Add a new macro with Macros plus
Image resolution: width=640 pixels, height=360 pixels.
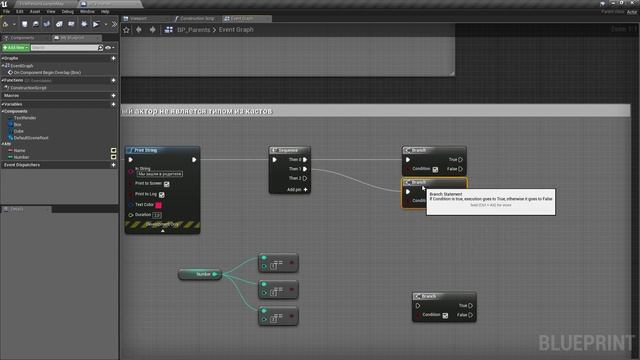pyautogui.click(x=113, y=96)
